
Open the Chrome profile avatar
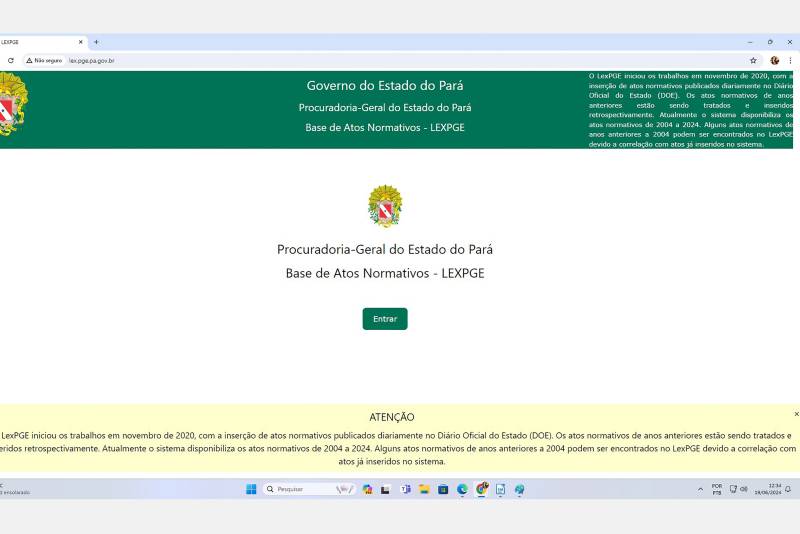[x=774, y=60]
